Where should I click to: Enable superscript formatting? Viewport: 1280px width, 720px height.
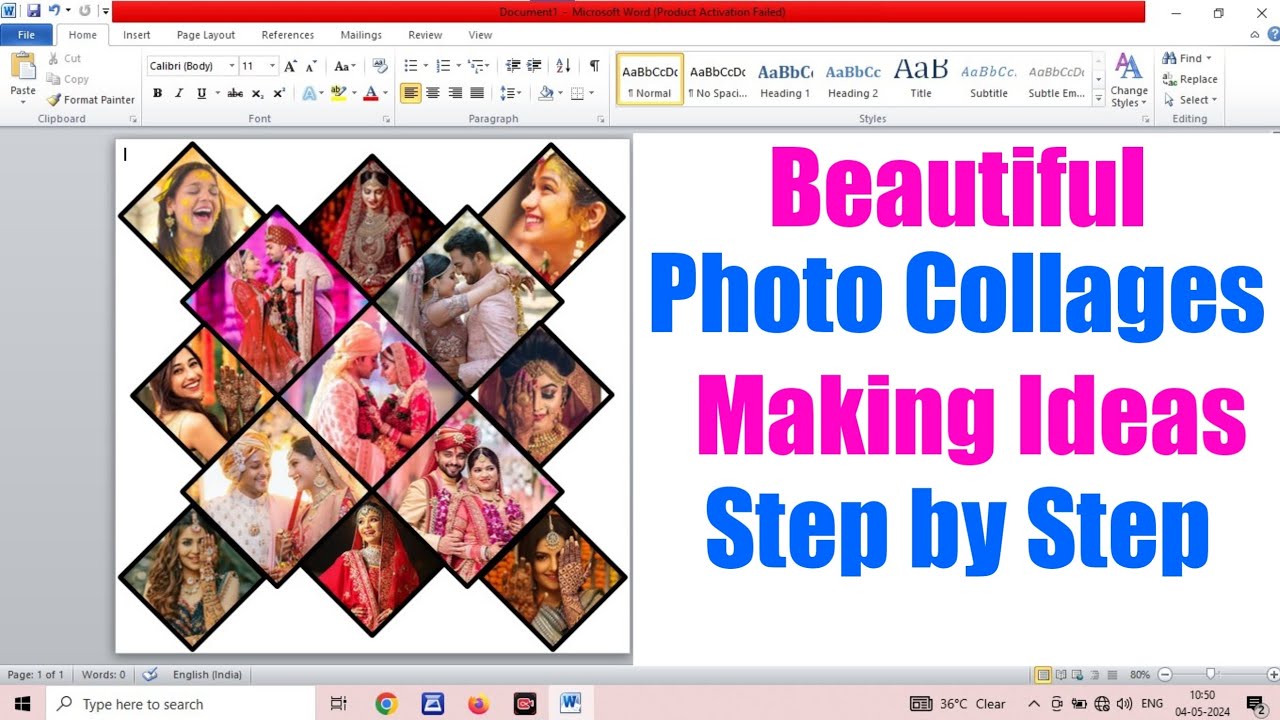(279, 93)
